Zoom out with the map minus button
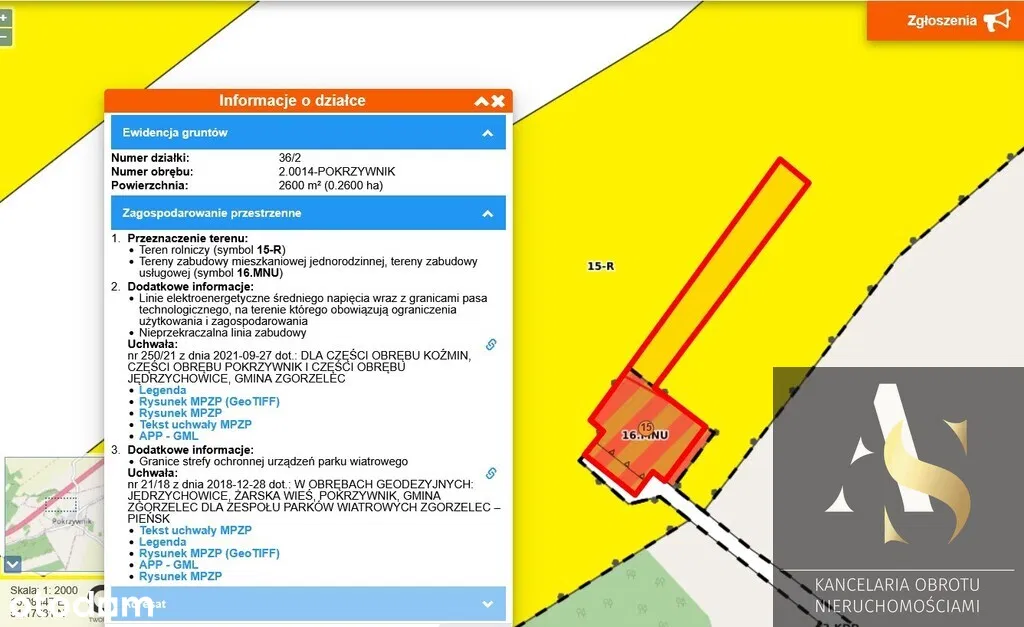This screenshot has height=627, width=1024. pyautogui.click(x=4, y=37)
